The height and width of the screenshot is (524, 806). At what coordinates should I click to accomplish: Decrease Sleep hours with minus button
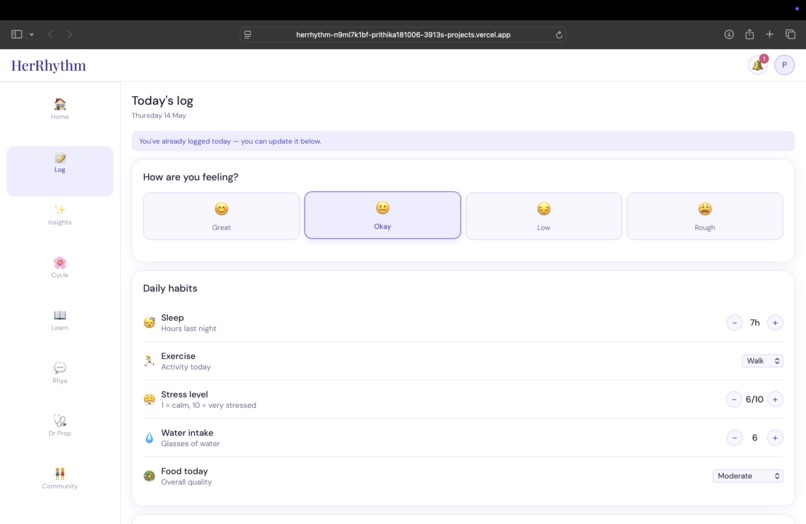tap(735, 323)
